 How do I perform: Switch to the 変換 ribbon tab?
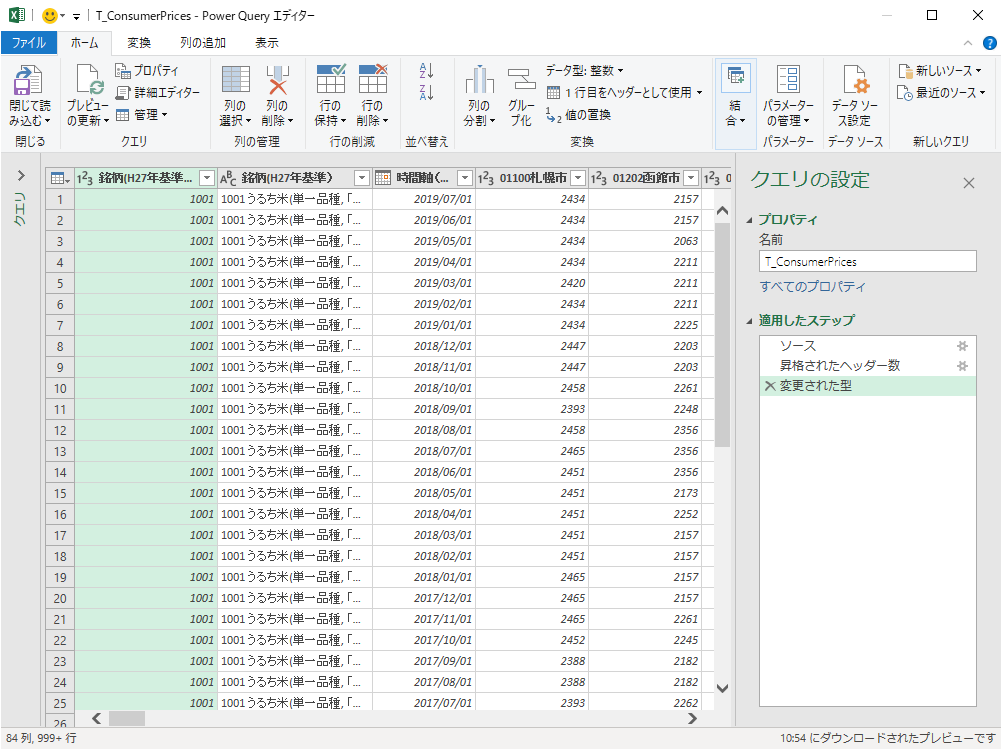[139, 43]
